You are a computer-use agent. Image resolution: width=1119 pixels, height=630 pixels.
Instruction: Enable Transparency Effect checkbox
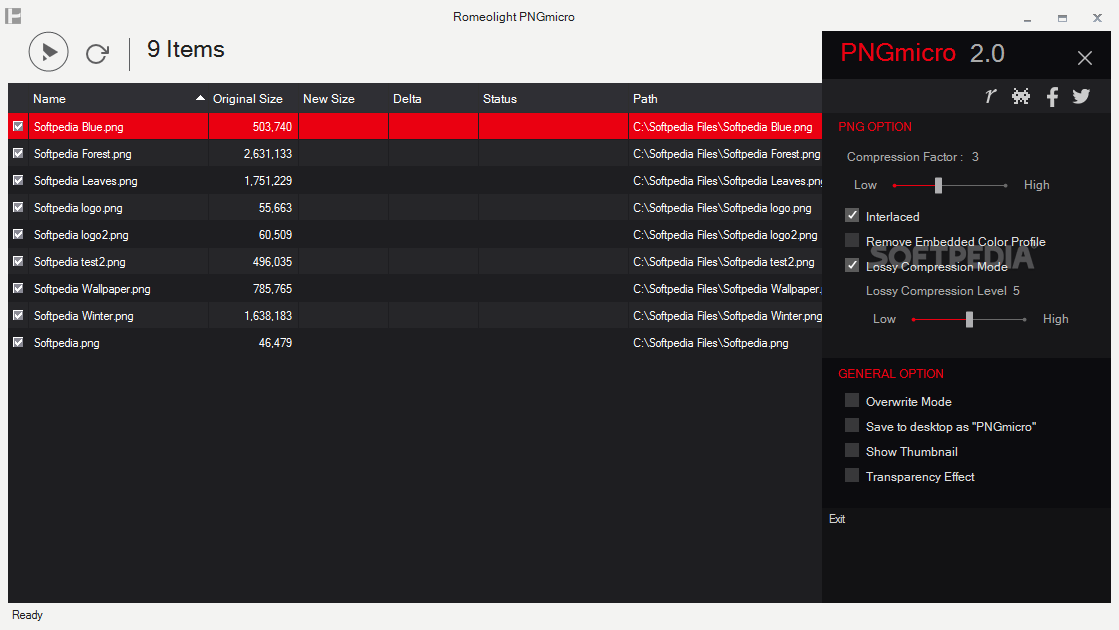click(x=852, y=475)
